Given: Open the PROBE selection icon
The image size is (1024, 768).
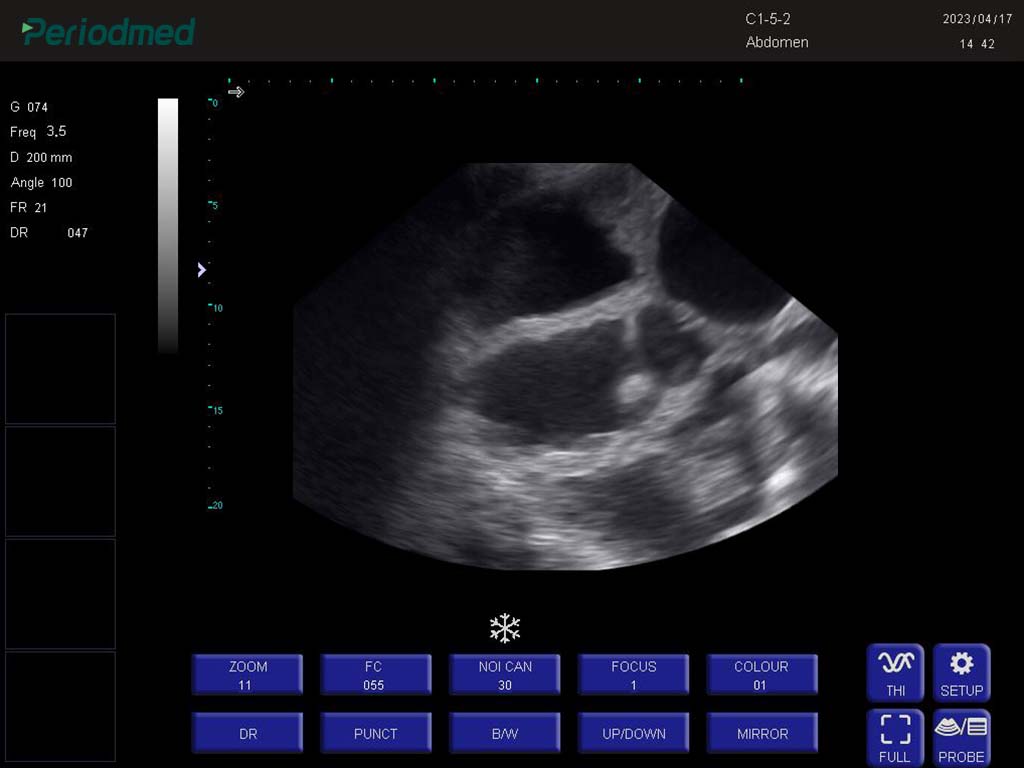Looking at the screenshot, I should (961, 738).
